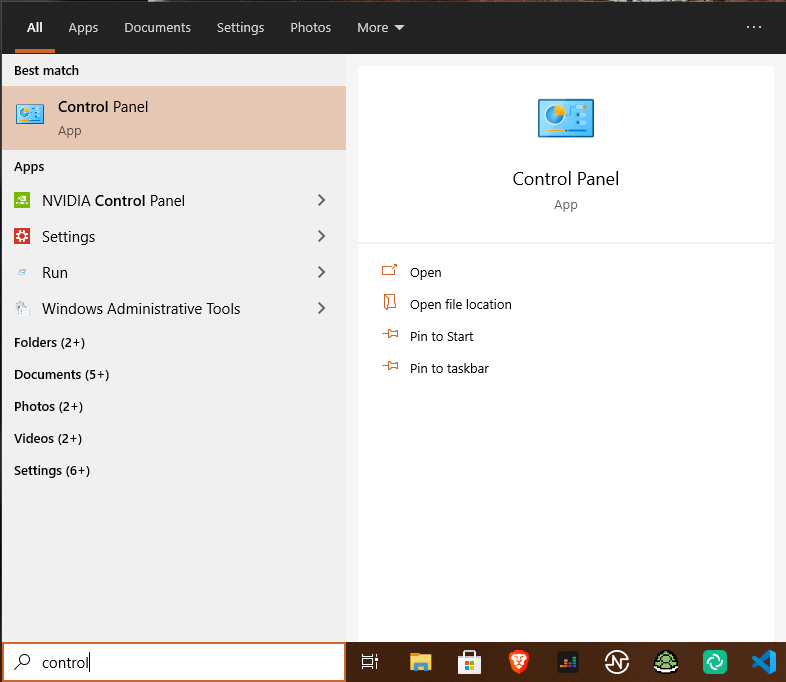Image resolution: width=786 pixels, height=682 pixels.
Task: Open the equalizer bars app on taskbar
Action: tap(568, 662)
